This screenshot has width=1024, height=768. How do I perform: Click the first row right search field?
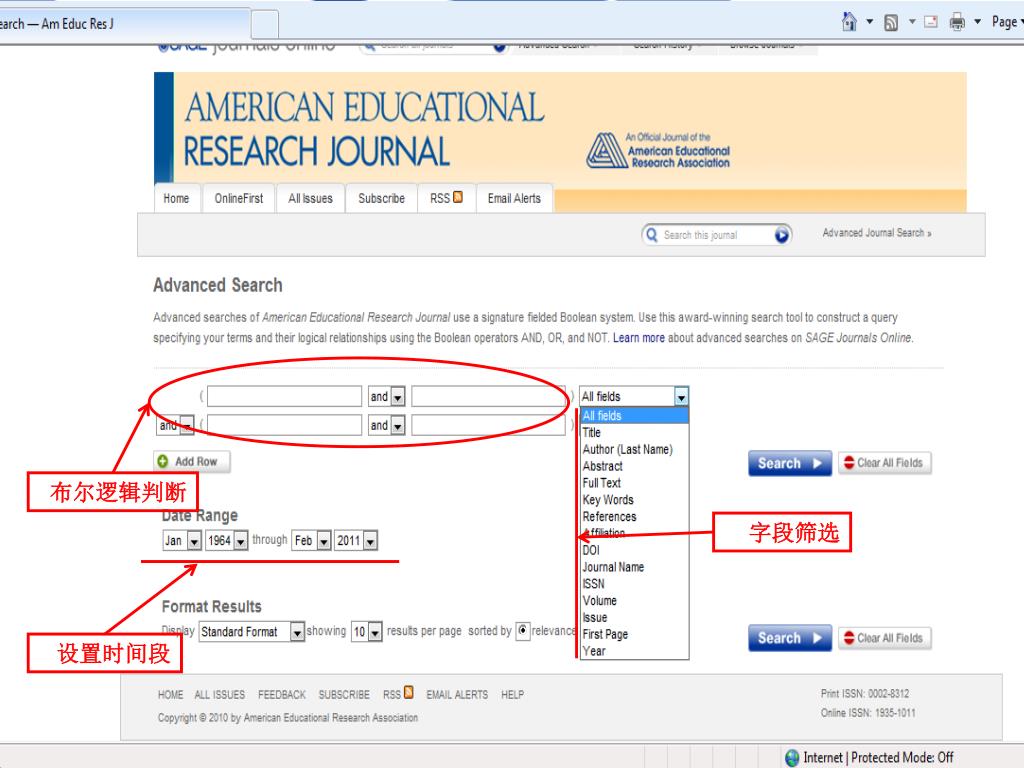pos(488,396)
